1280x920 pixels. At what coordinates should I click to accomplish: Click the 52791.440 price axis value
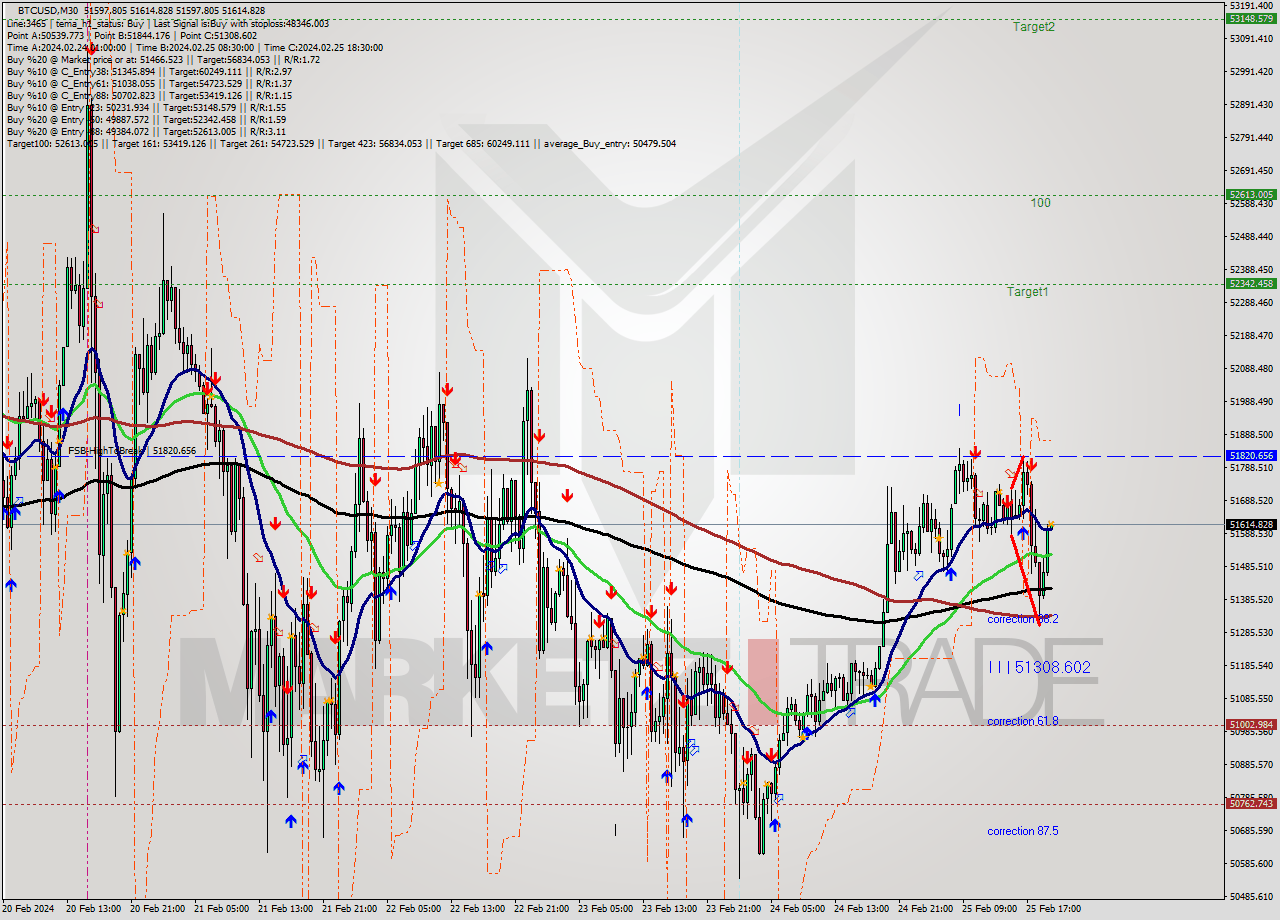click(x=1253, y=137)
